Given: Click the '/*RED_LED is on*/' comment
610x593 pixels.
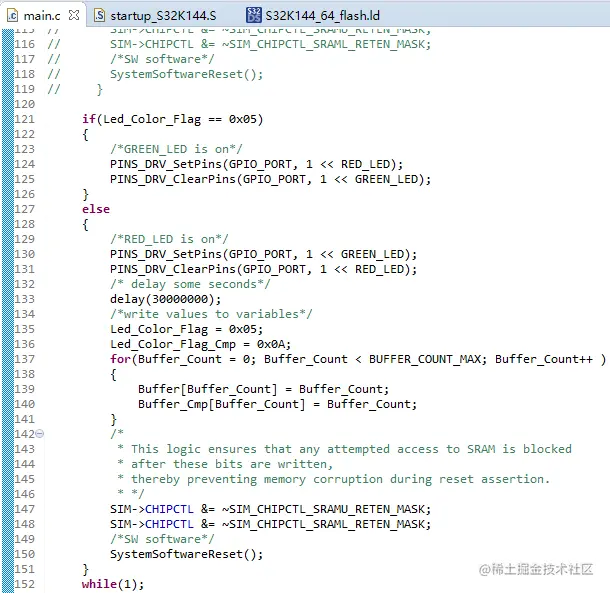Looking at the screenshot, I should 169,239.
